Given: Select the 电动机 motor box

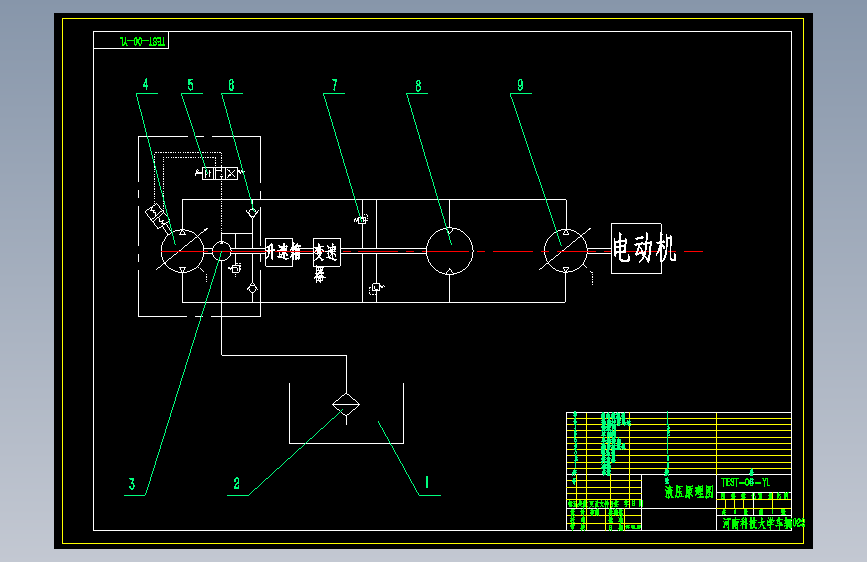Looking at the screenshot, I should [636, 248].
